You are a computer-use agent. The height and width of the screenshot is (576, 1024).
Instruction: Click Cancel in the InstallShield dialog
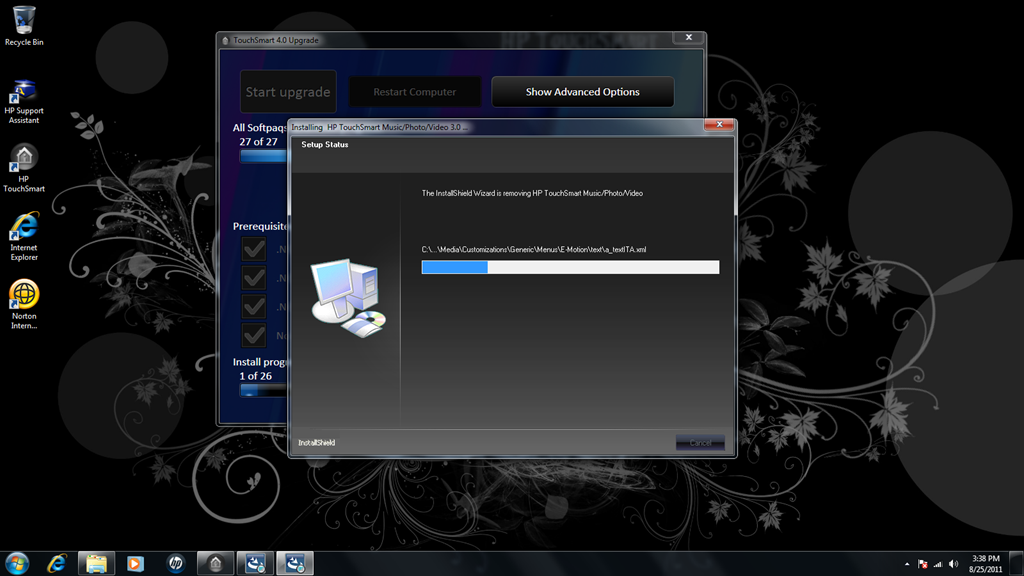(700, 443)
